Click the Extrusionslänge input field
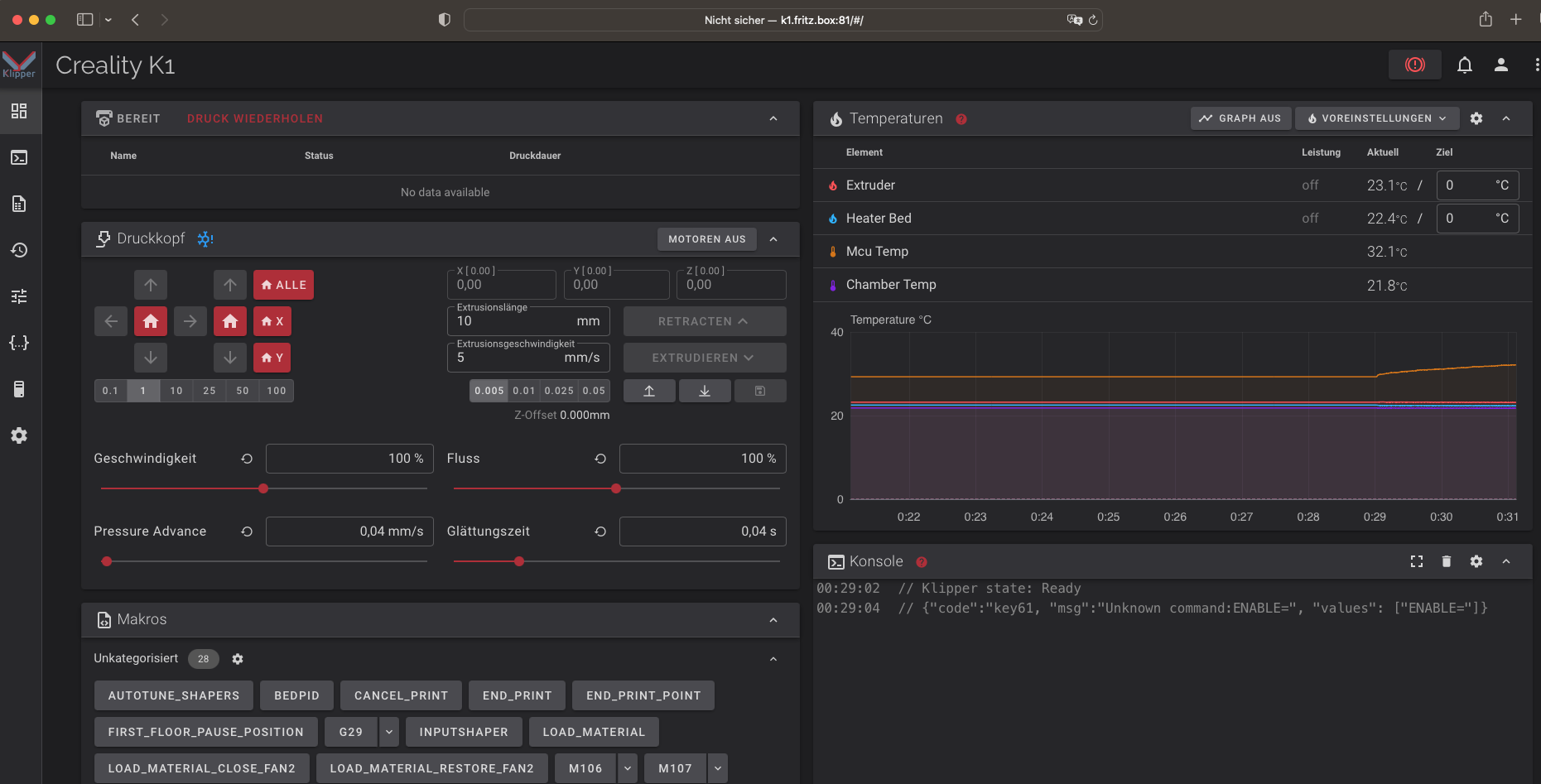Screen dimensions: 1541x784 point(528,321)
